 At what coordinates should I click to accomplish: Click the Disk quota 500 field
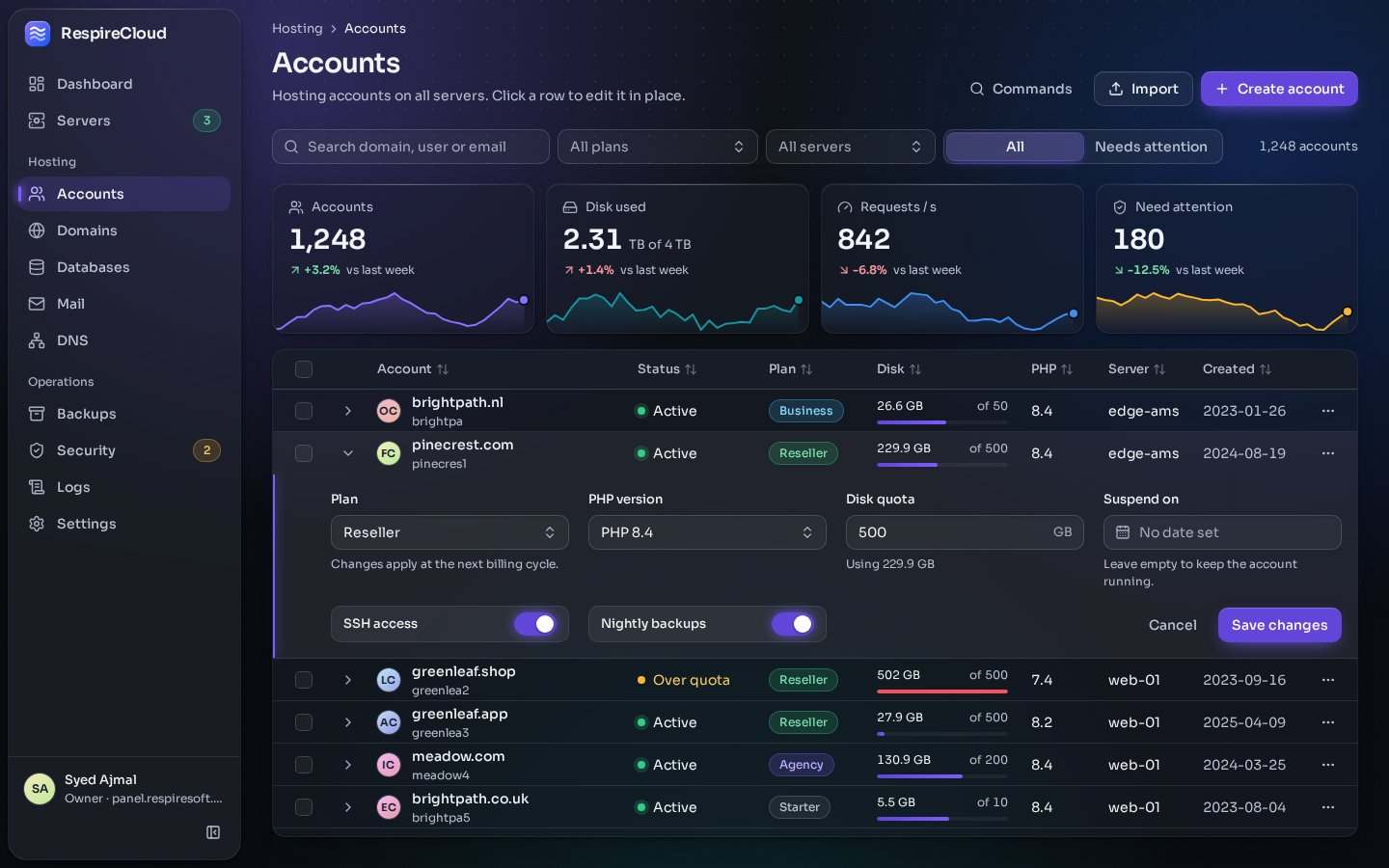tap(965, 532)
